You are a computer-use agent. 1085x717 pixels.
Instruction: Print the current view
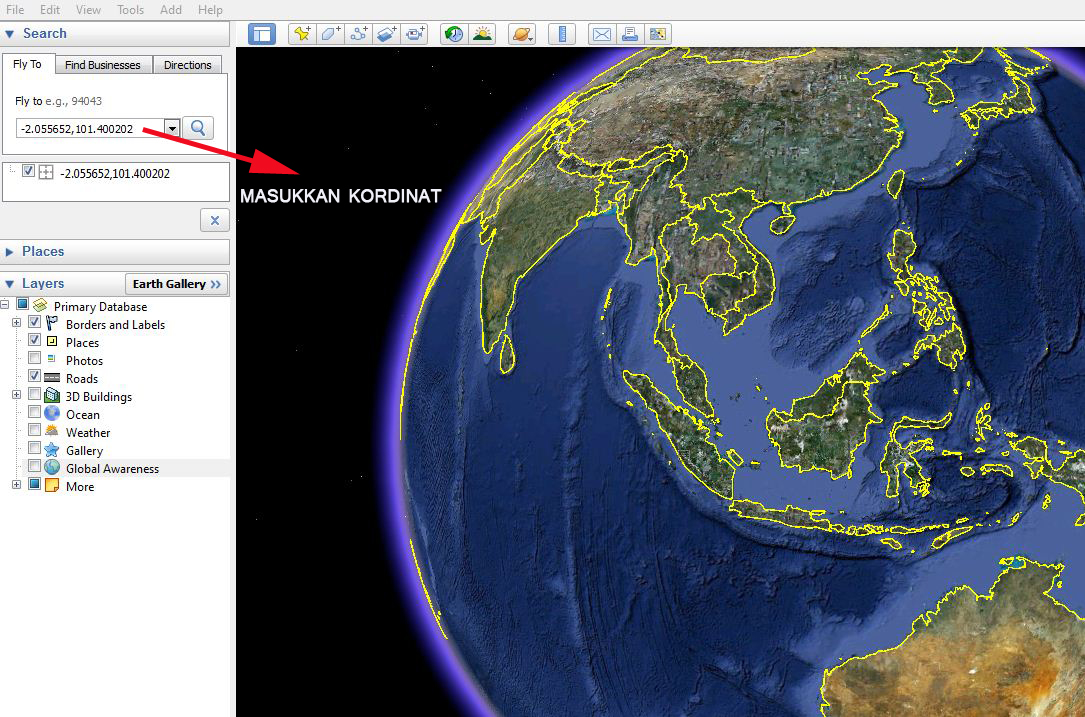tap(630, 34)
